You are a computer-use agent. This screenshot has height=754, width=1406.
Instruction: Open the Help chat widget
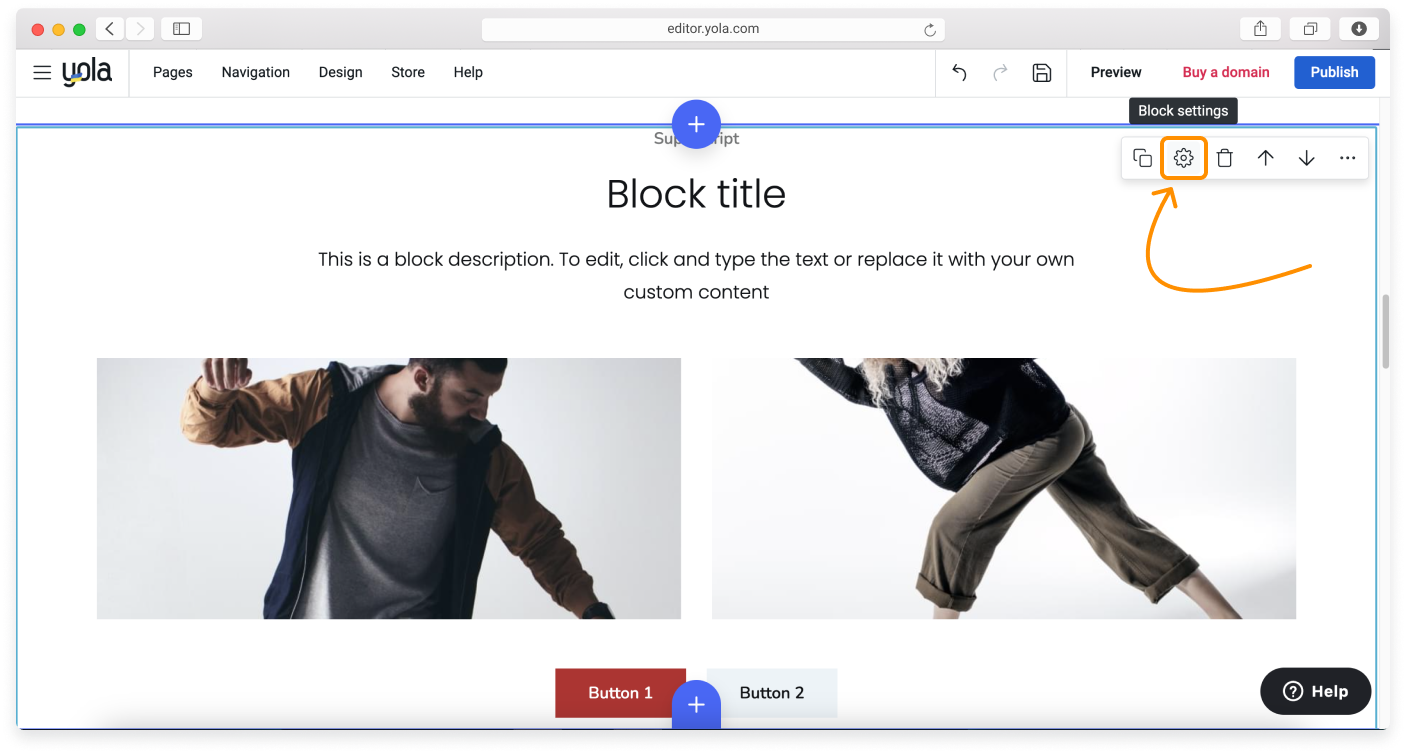point(1315,691)
